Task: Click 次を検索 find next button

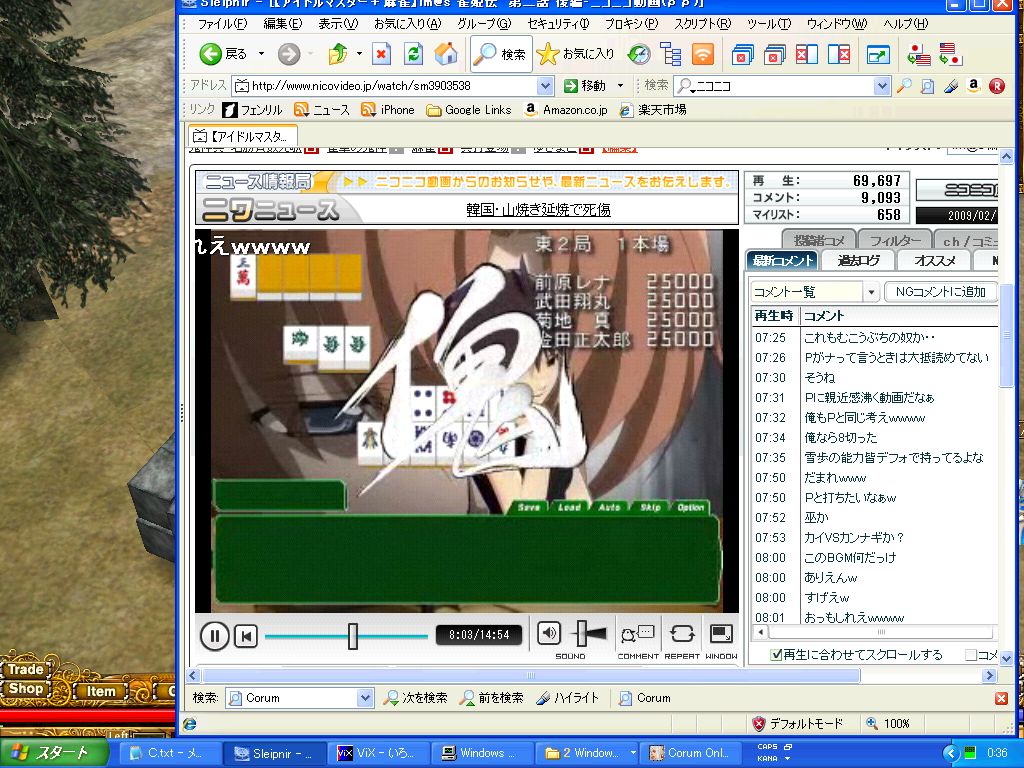Action: tap(415, 698)
